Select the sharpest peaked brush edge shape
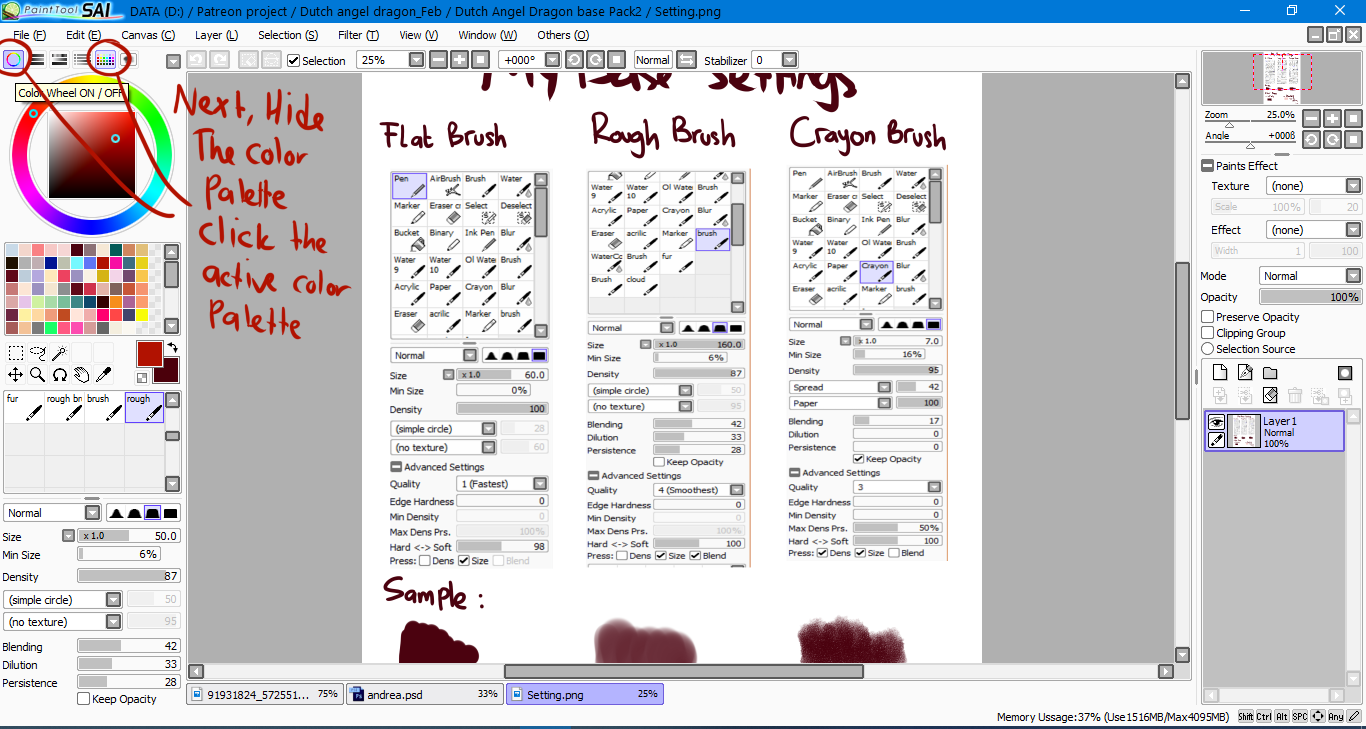 [x=117, y=513]
